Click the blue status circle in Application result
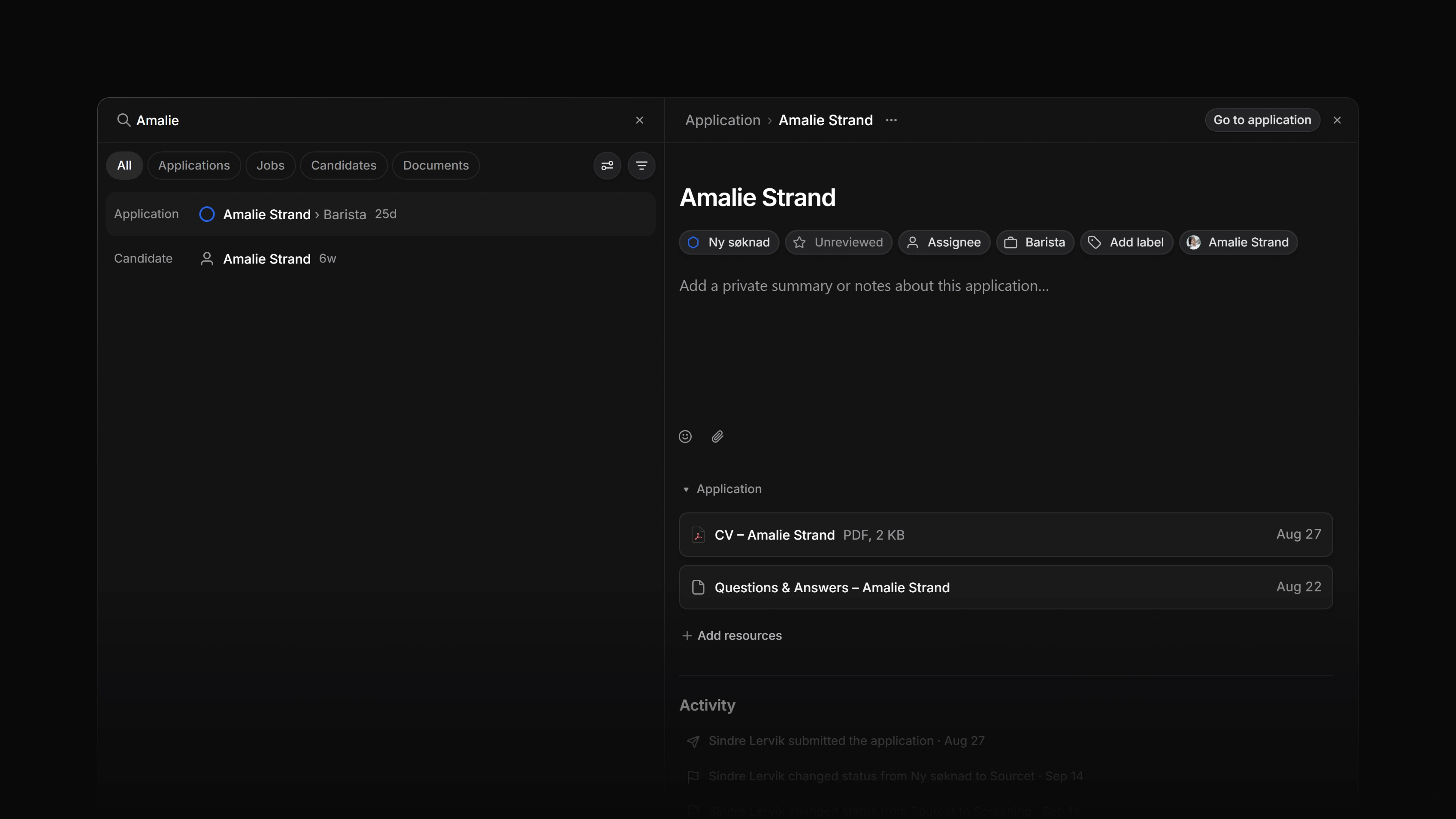The height and width of the screenshot is (819, 1456). click(207, 214)
